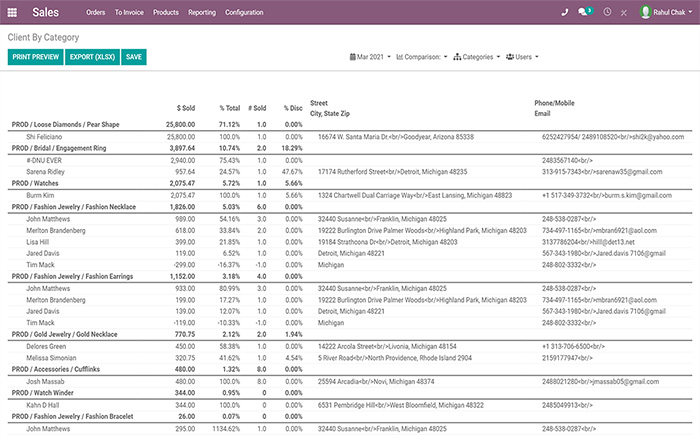Expand the Comparison dropdown
Viewport: 700px width, 435px height.
click(422, 57)
